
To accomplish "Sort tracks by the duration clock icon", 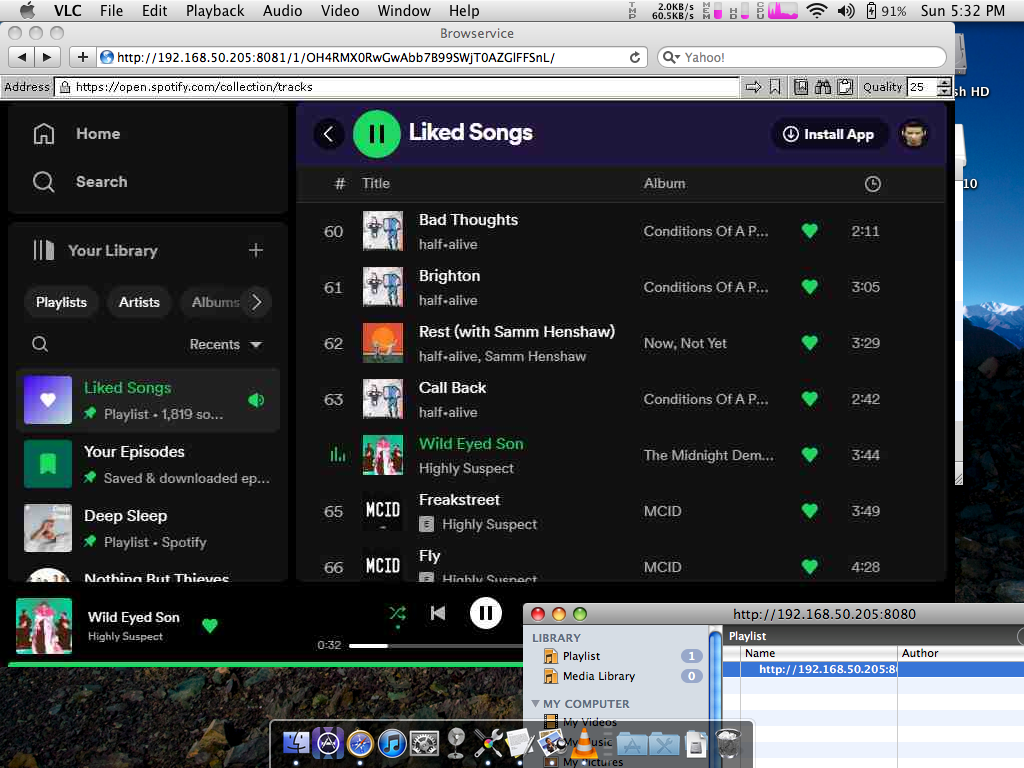I will point(872,184).
